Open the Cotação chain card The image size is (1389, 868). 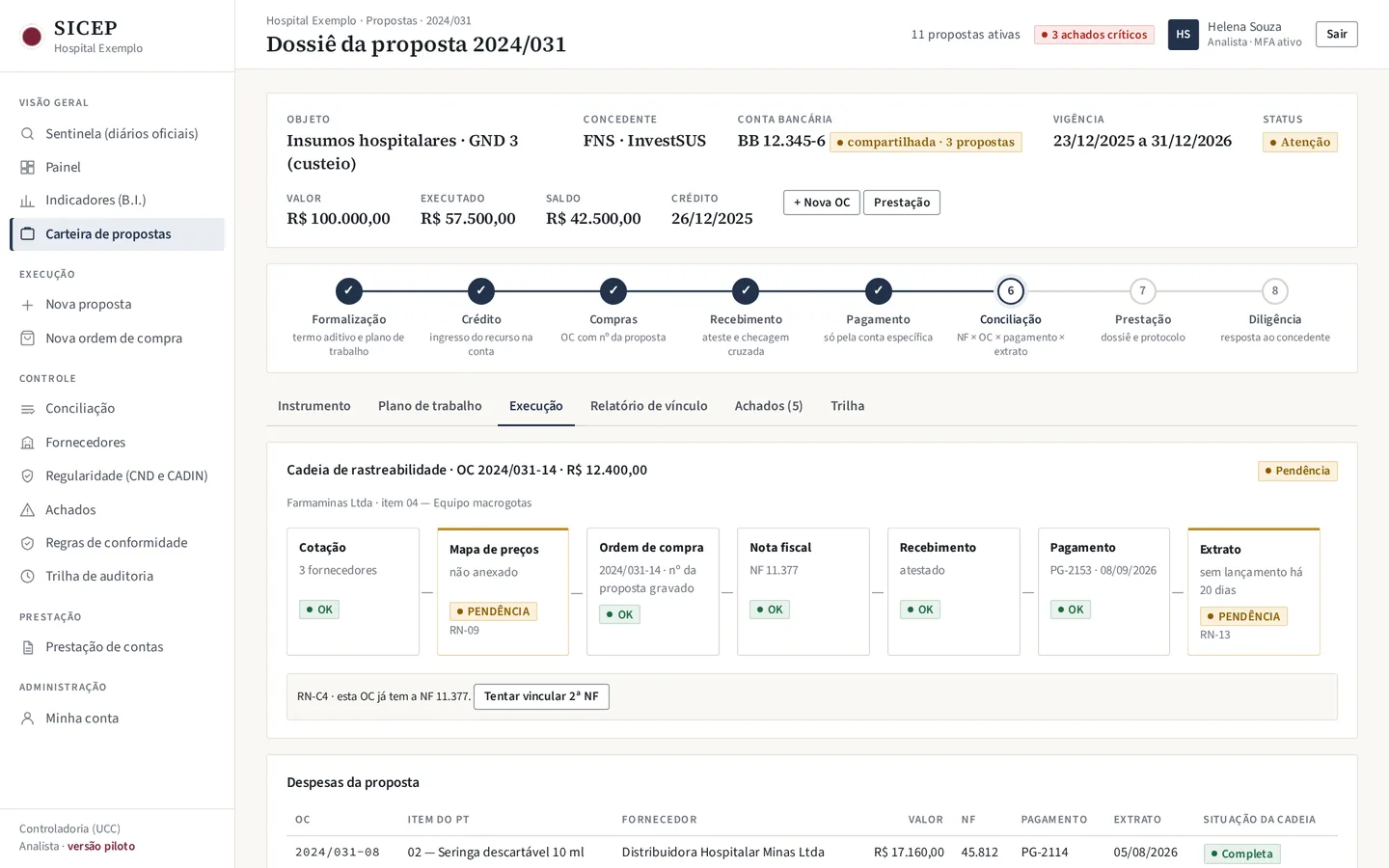coord(353,591)
